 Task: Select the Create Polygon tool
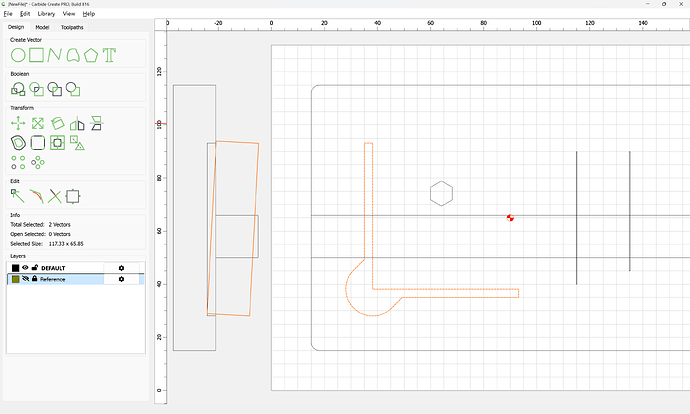click(x=91, y=55)
